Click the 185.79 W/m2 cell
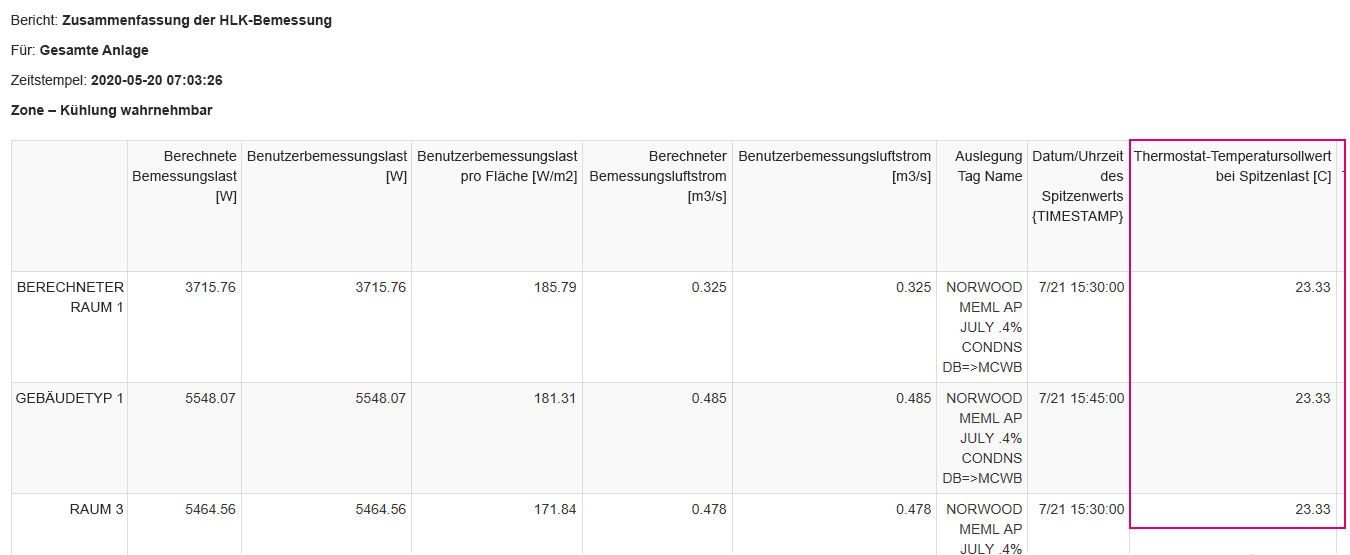 pyautogui.click(x=555, y=287)
